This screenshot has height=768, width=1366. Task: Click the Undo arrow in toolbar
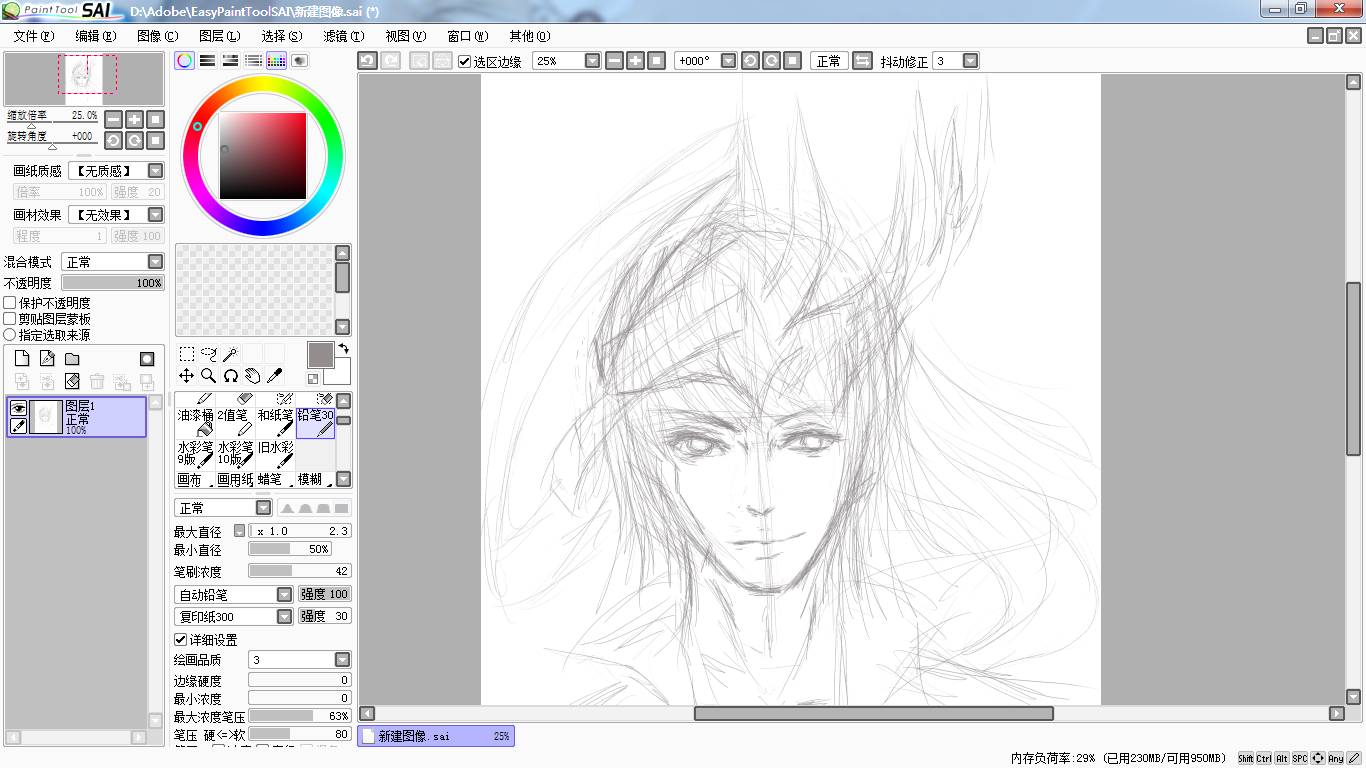pyautogui.click(x=367, y=61)
